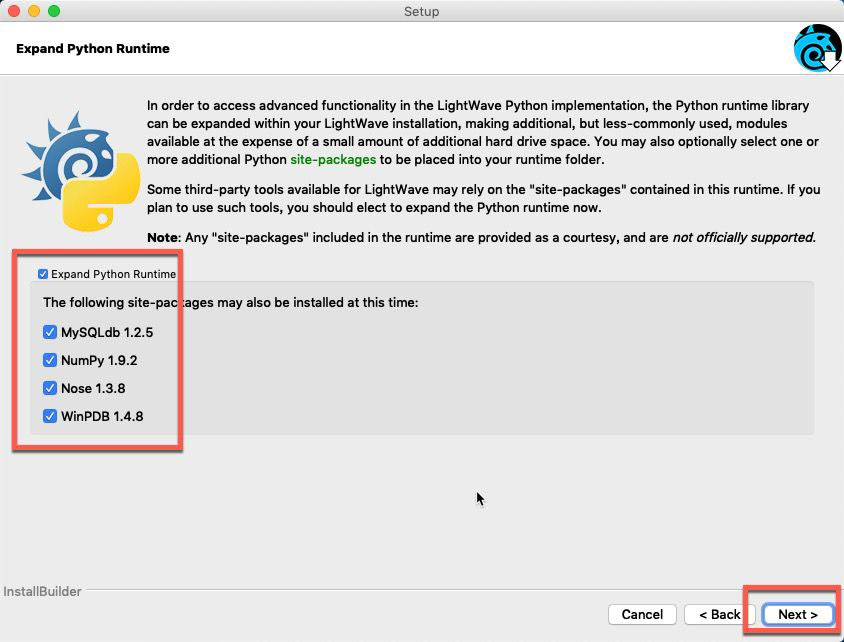Zoom the Setup window with green button
844x642 pixels.
(x=54, y=11)
